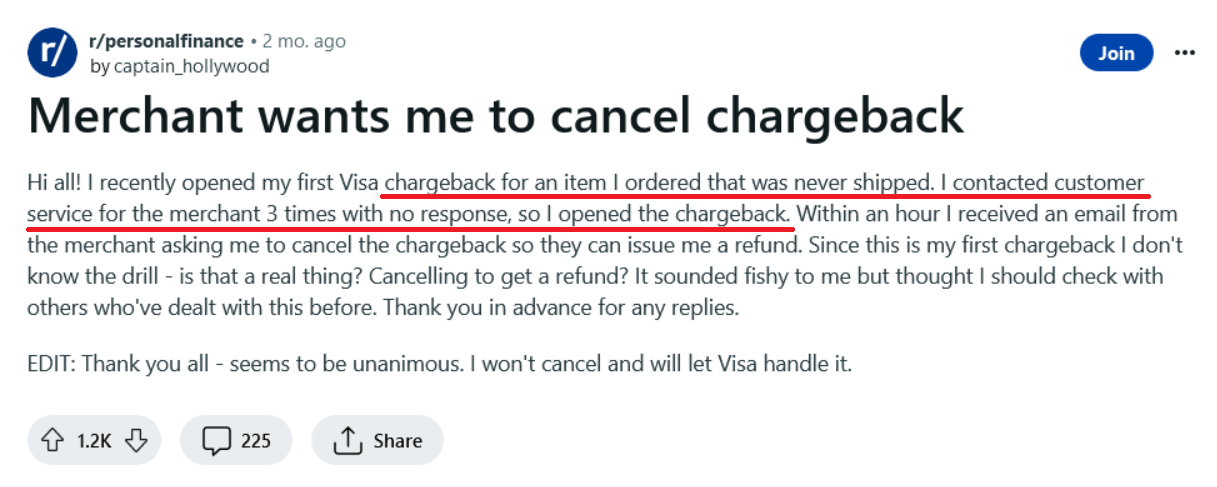The width and height of the screenshot is (1217, 487).
Task: Click the EDIT 'Thank you all' paragraph
Action: [439, 363]
